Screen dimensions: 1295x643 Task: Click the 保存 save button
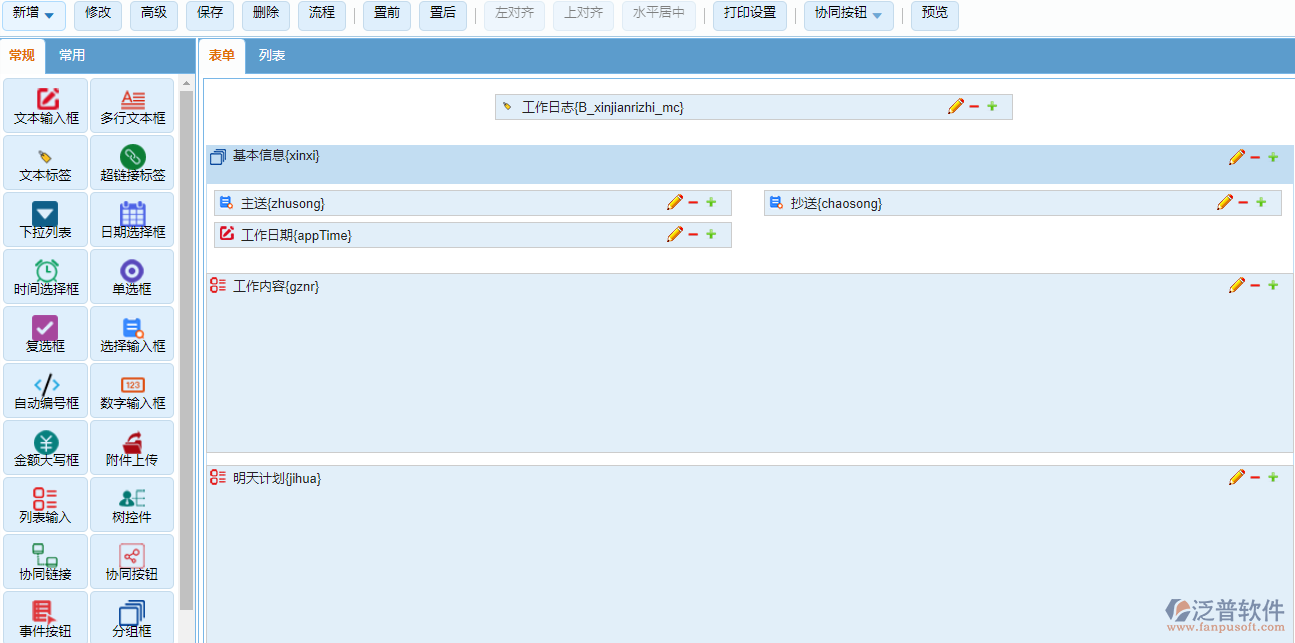point(209,15)
